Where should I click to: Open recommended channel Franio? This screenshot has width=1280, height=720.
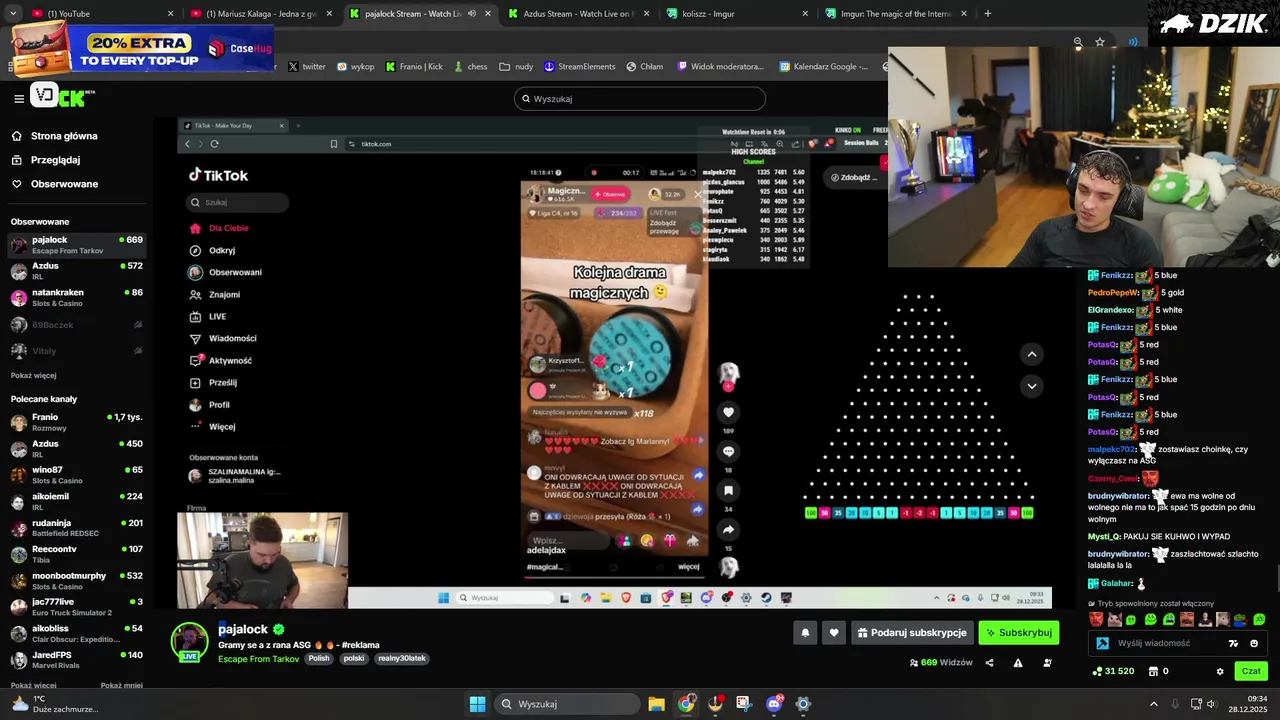77,422
